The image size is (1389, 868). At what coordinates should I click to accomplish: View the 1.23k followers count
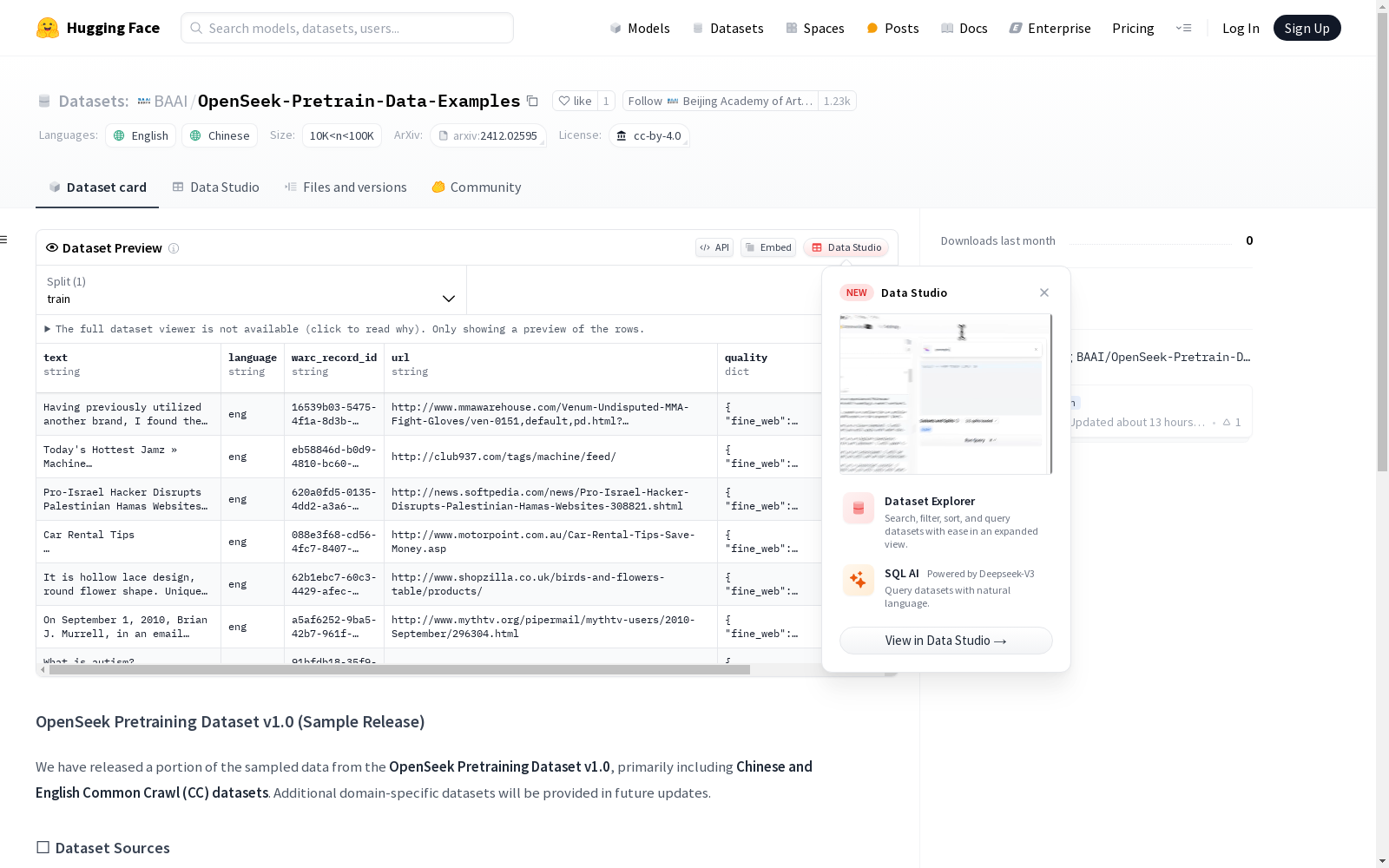[837, 101]
